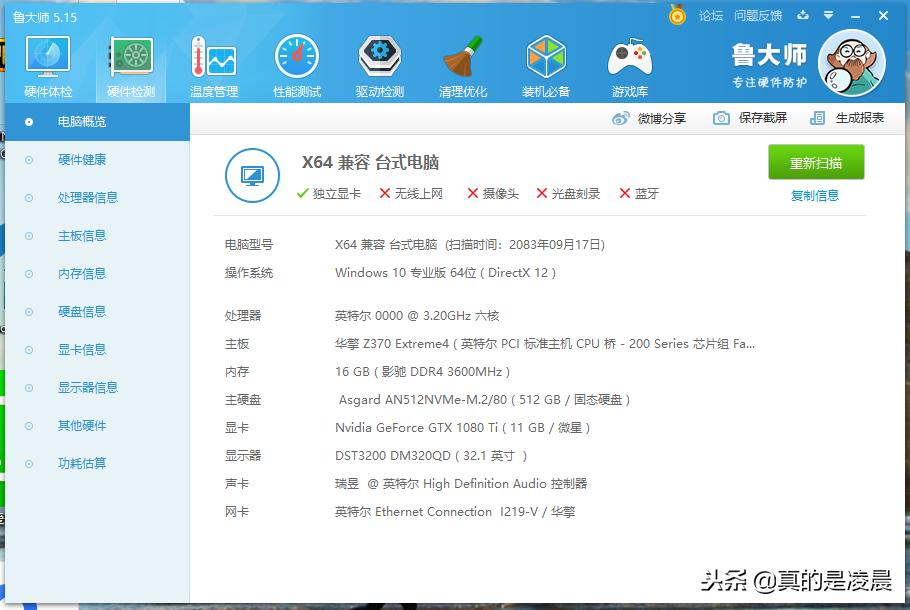Click the 重新扫描 rescan button
The height and width of the screenshot is (610, 910).
pyautogui.click(x=815, y=162)
